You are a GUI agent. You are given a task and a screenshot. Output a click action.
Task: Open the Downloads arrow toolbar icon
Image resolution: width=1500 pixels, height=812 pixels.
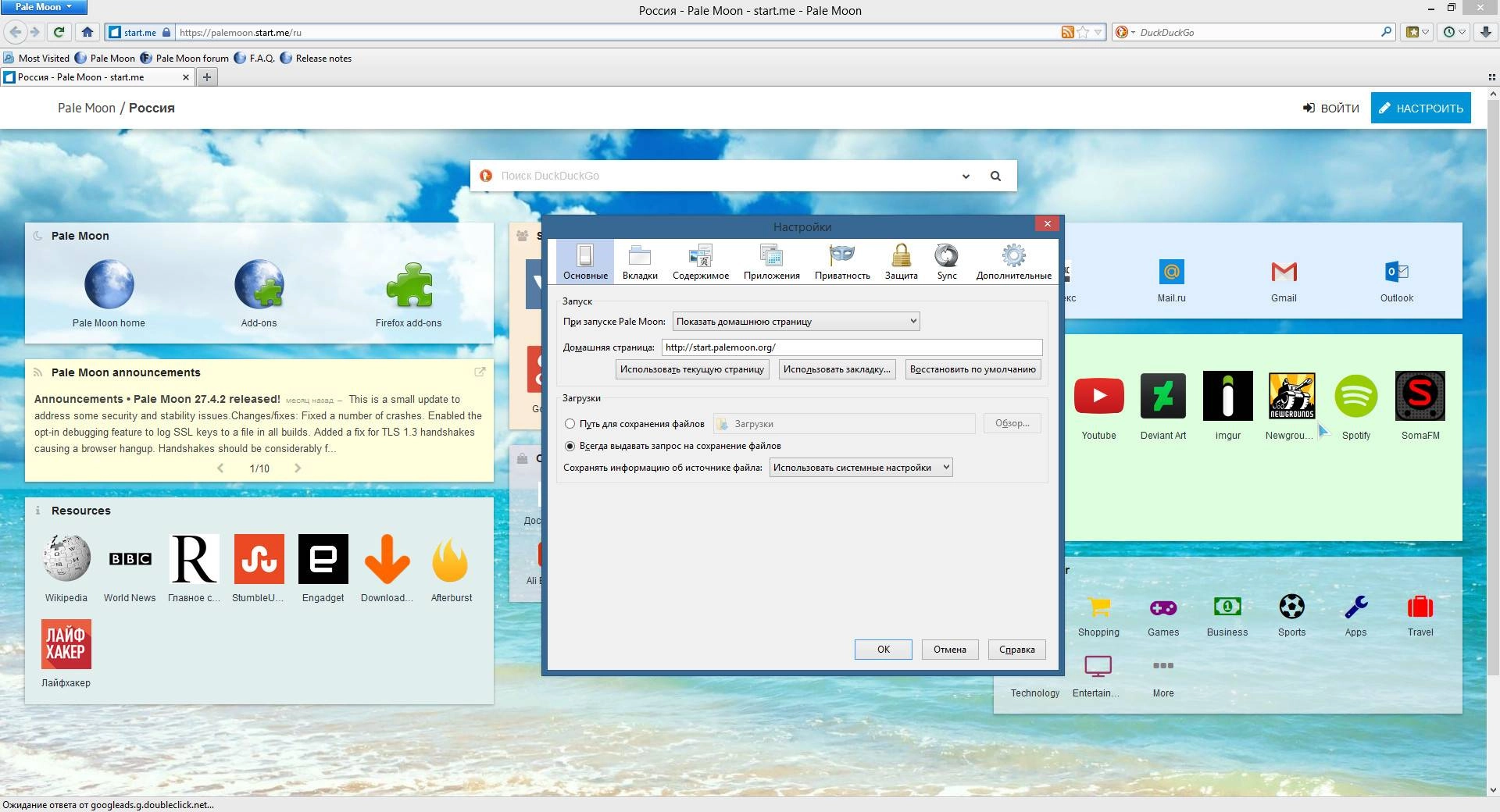coord(1487,32)
